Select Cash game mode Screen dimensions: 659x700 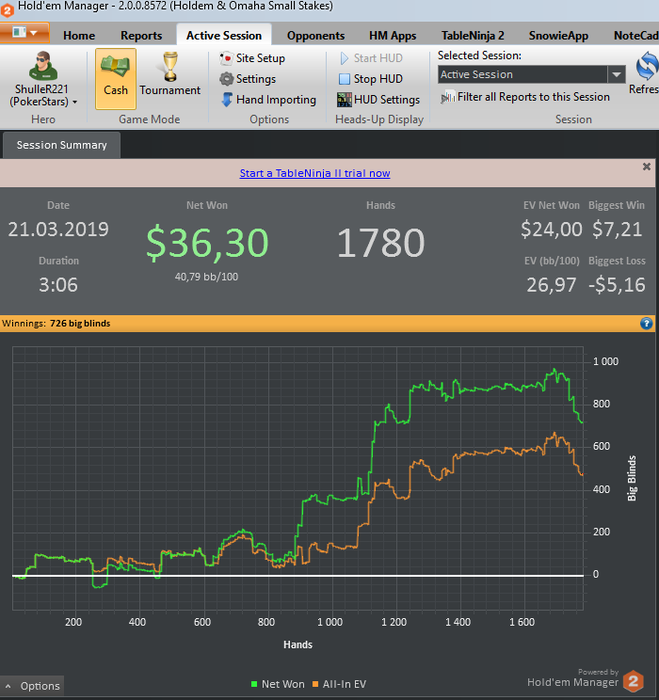116,79
